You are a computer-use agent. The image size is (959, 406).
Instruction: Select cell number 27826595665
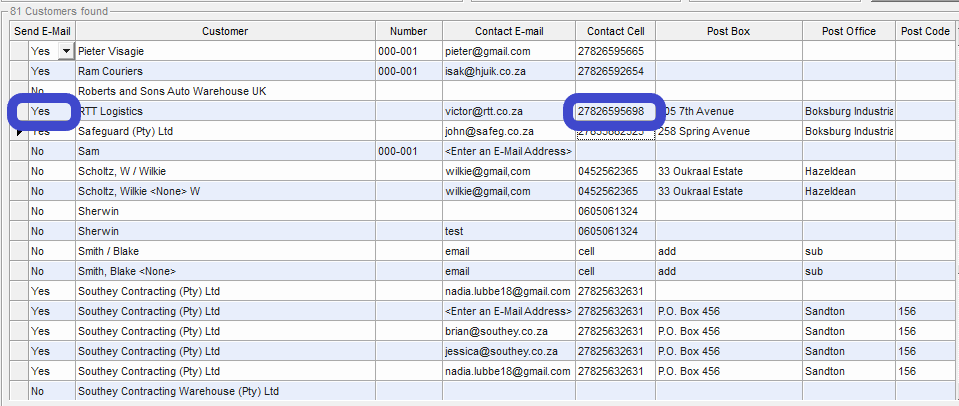tap(615, 51)
